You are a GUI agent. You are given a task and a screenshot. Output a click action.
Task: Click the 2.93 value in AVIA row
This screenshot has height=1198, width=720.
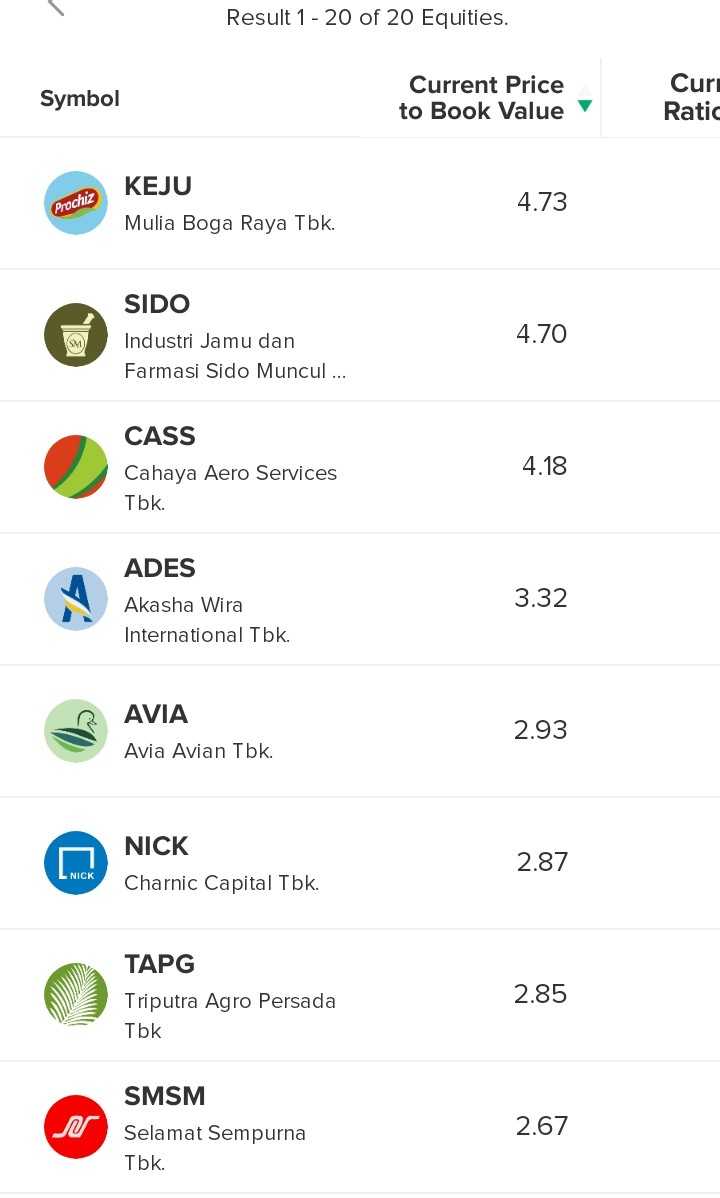[x=541, y=730]
